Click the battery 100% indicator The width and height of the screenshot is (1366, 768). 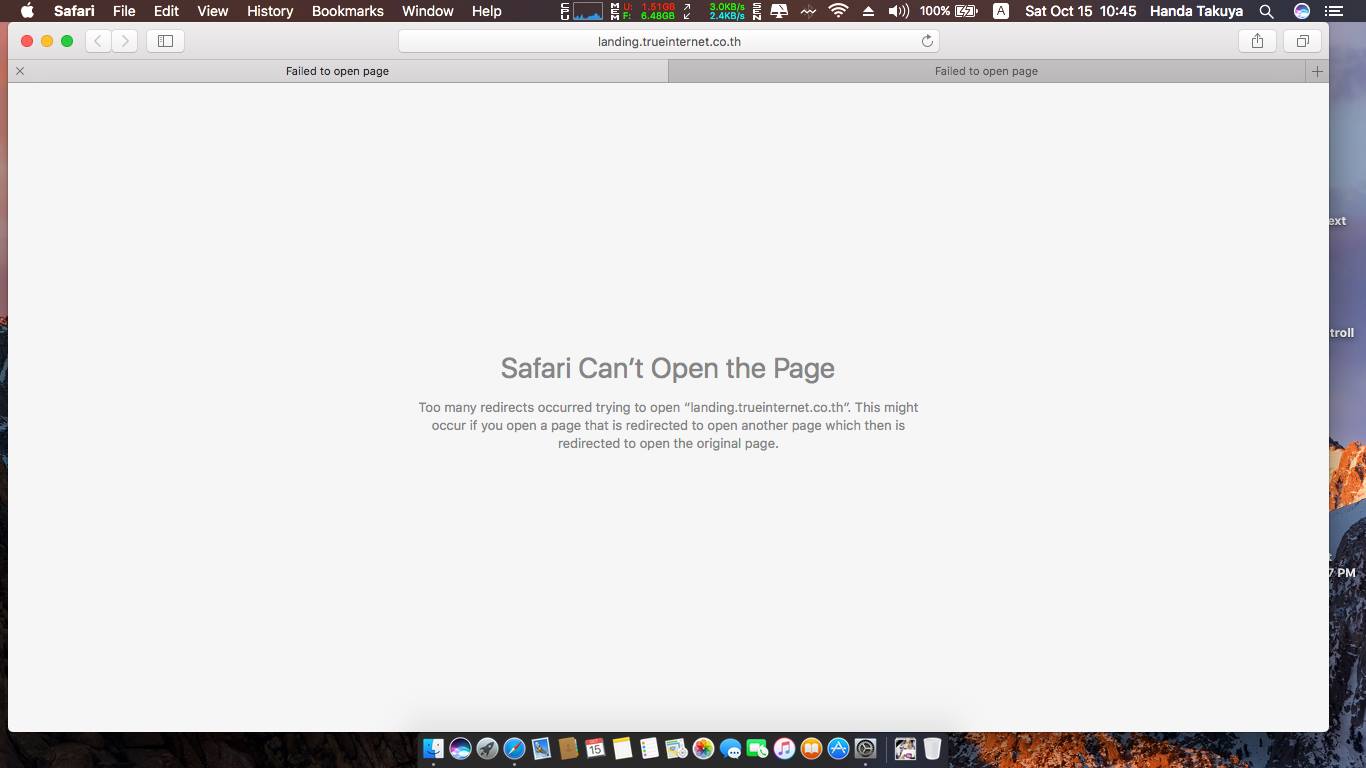[949, 11]
